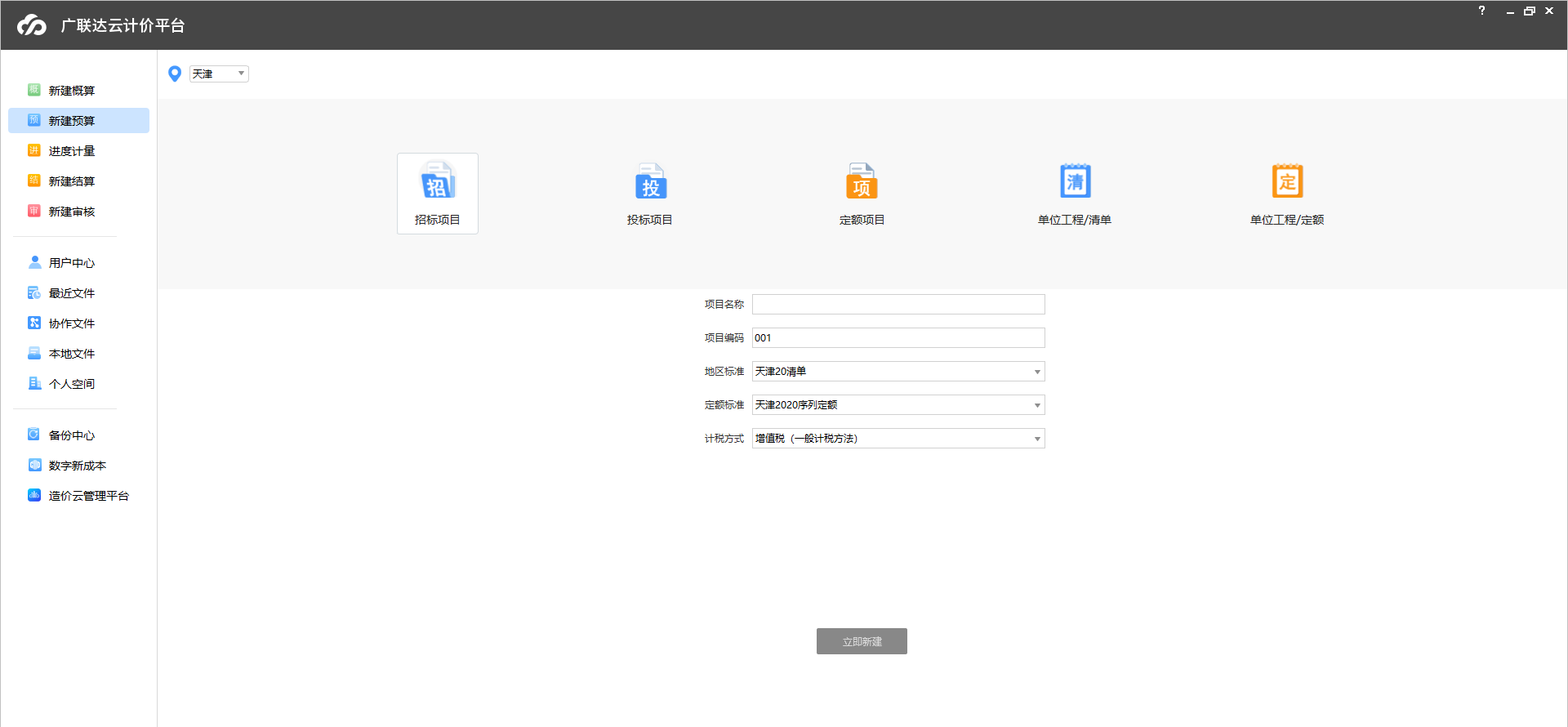
Task: Open the help question mark icon
Action: tap(1481, 11)
